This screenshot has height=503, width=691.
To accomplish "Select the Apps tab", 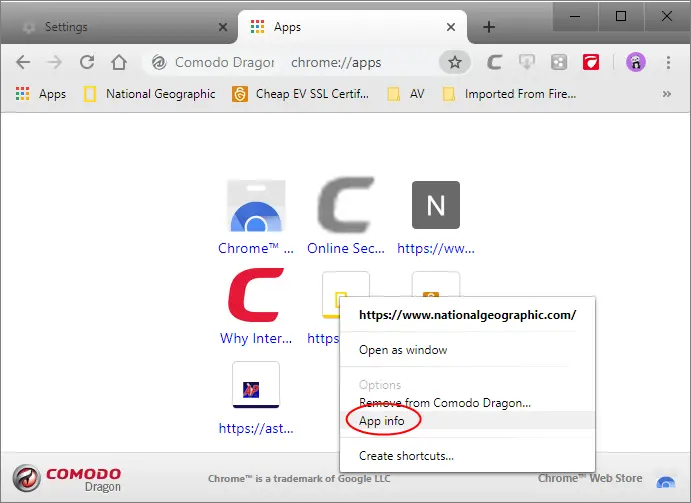I will point(353,27).
